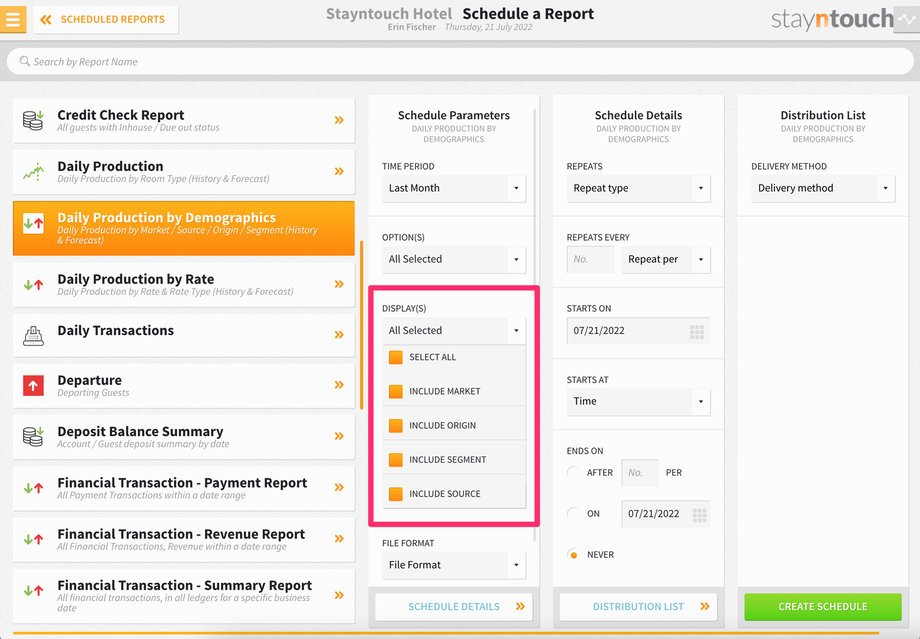Viewport: 920px width, 639px height.
Task: Open the Time Period Last Month dropdown
Action: coord(454,188)
